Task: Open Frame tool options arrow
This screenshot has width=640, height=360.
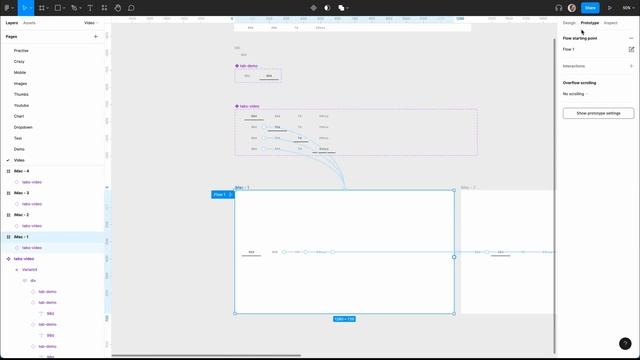Action: point(47,8)
